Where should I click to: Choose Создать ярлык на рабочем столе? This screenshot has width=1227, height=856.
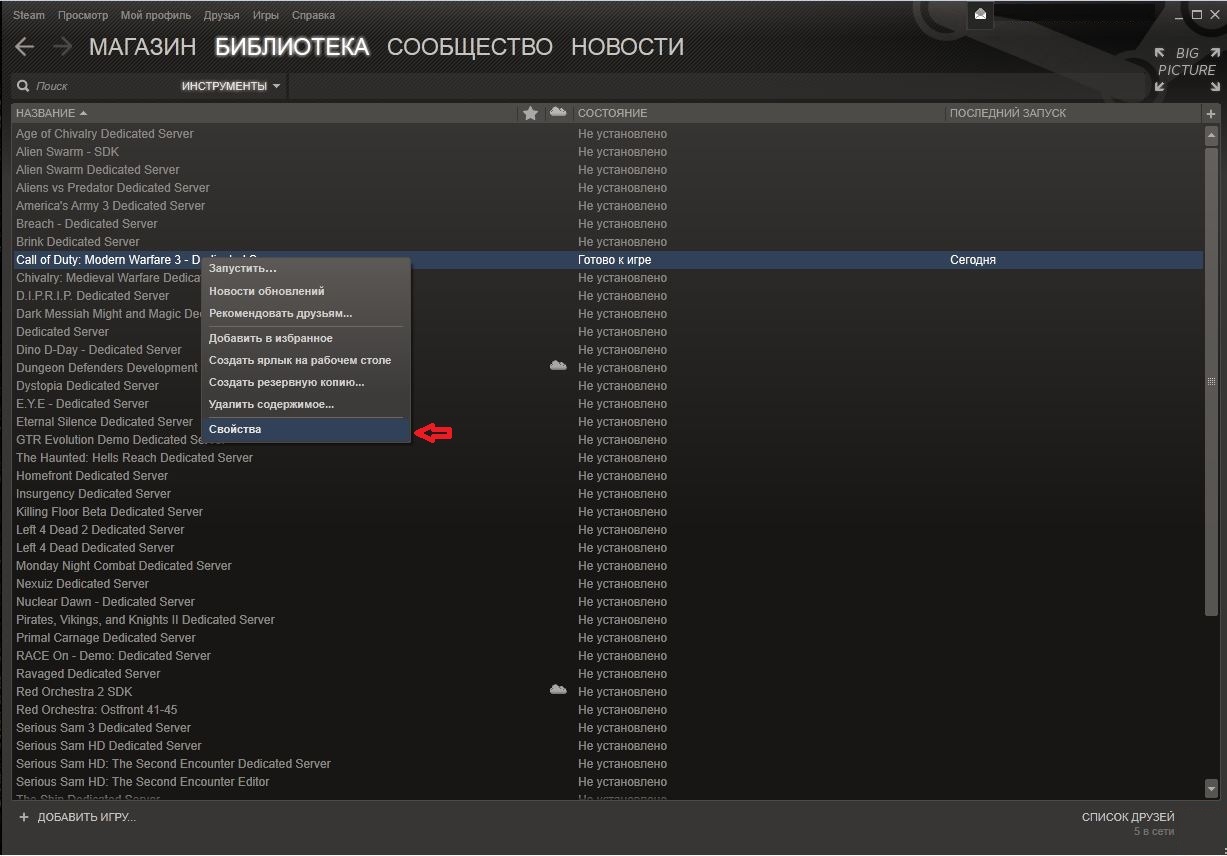306,360
